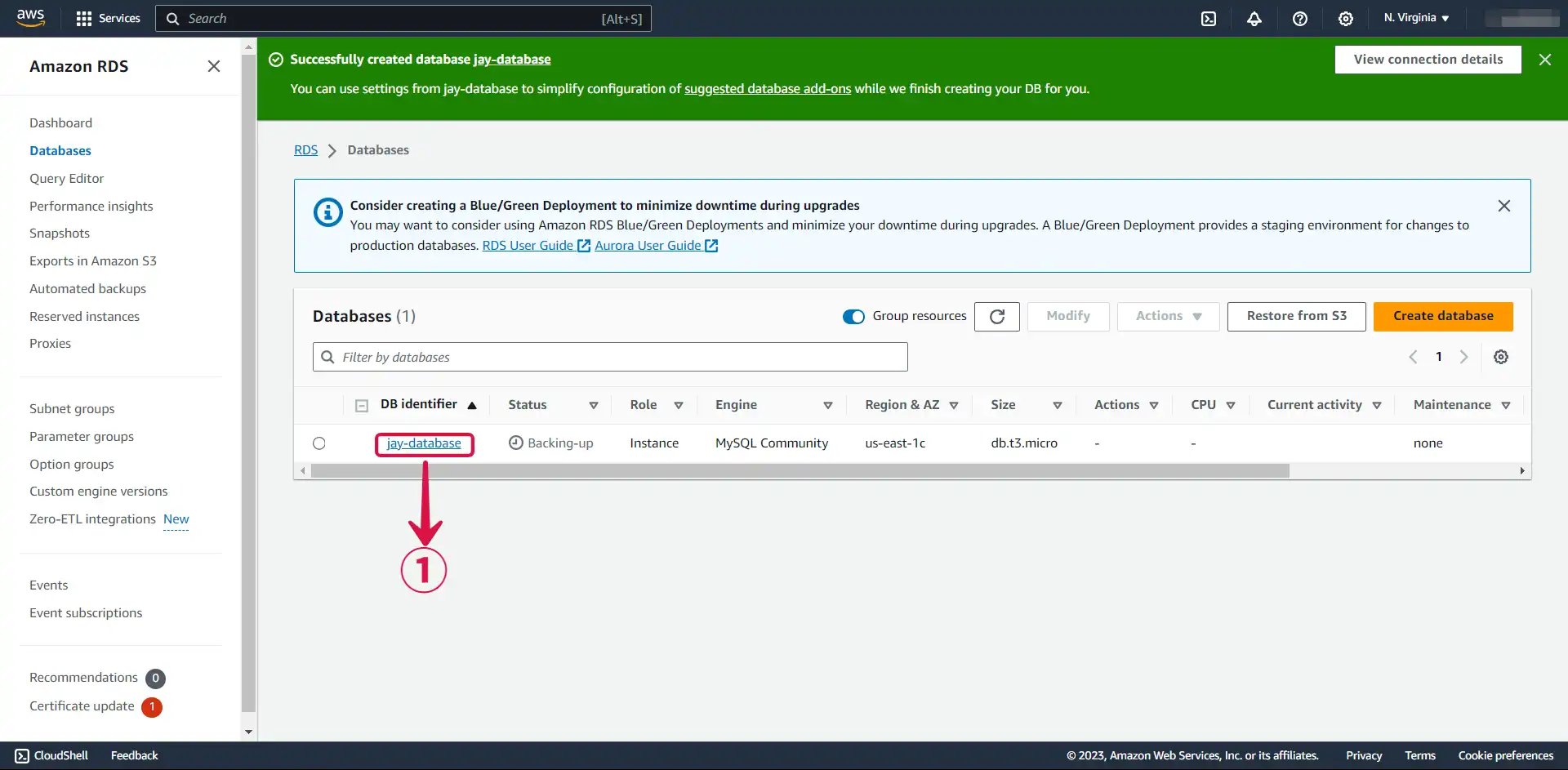Dismiss the Blue/Green Deployment info box

(x=1504, y=206)
